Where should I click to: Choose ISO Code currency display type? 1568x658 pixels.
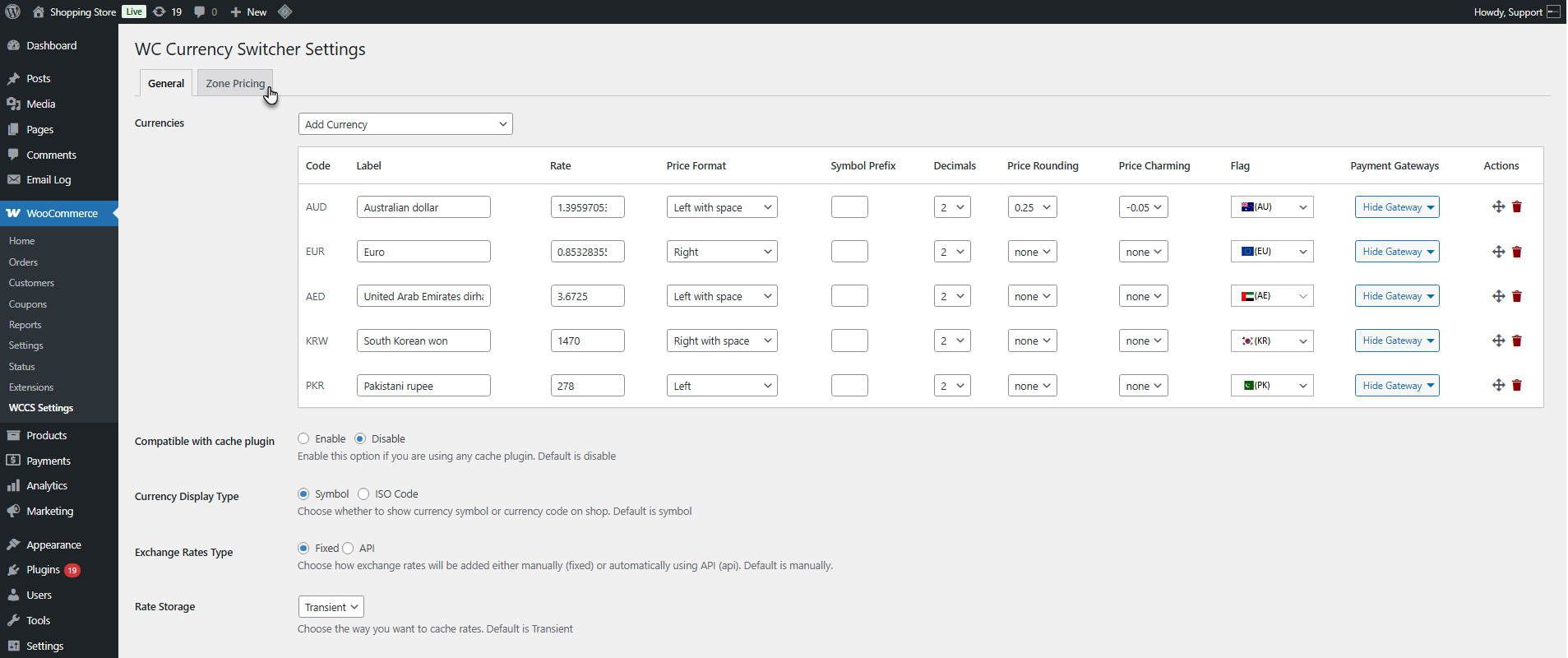coord(363,493)
